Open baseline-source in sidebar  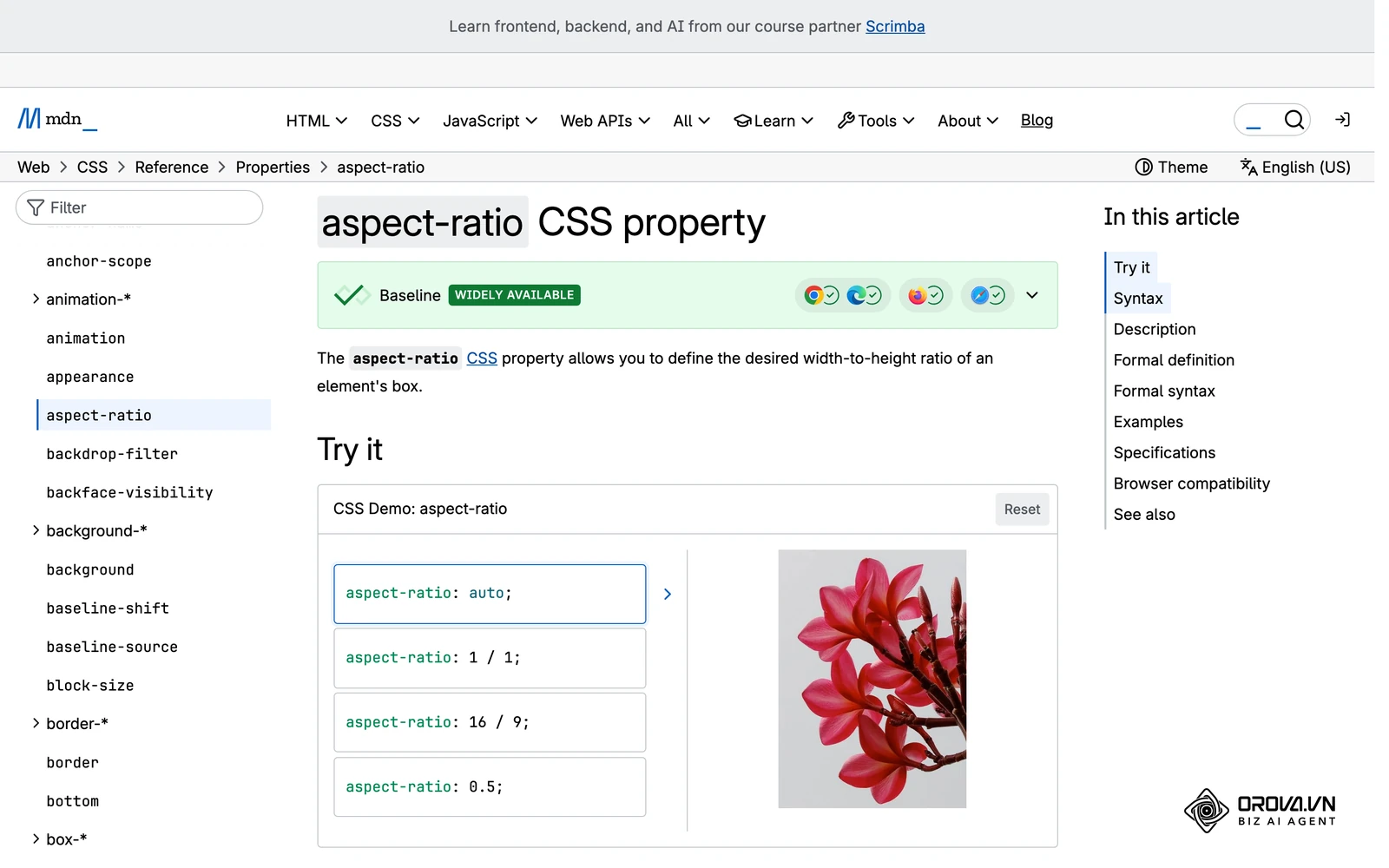click(112, 647)
